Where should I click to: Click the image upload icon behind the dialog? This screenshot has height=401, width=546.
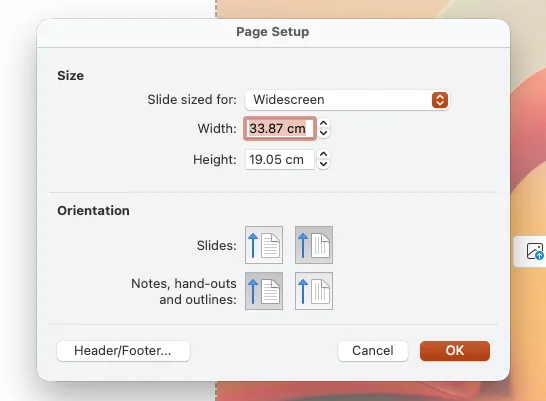[535, 251]
